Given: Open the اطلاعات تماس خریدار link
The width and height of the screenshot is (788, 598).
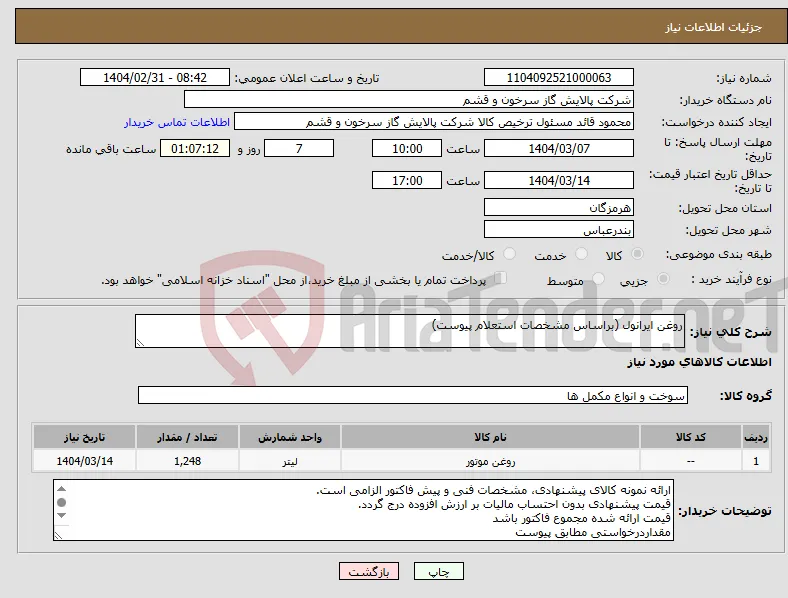Looking at the screenshot, I should click(177, 122).
